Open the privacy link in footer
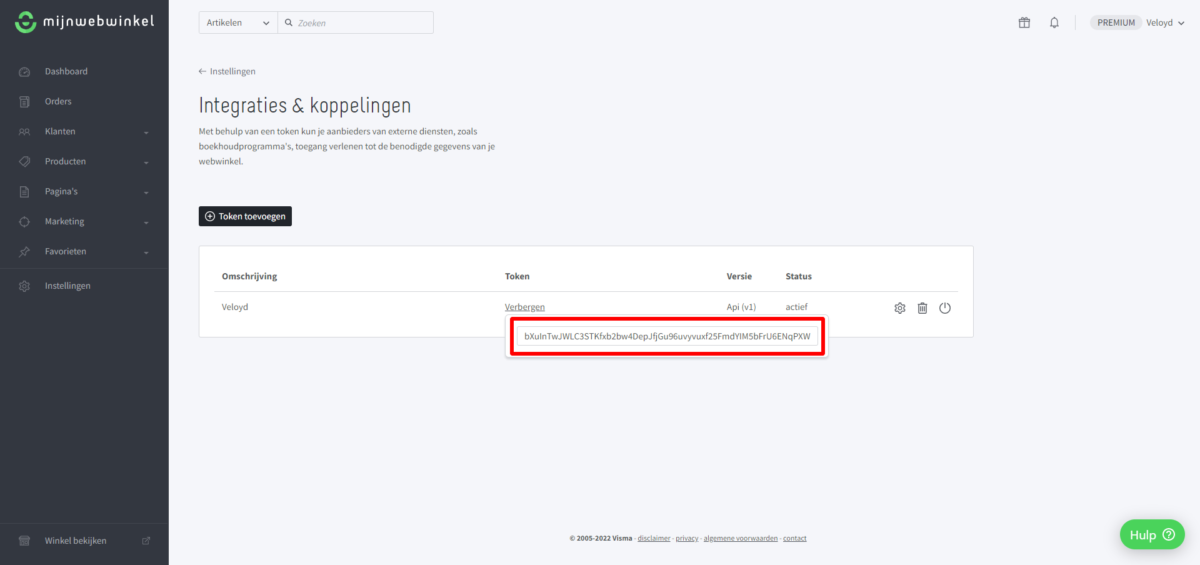1200x565 pixels. pos(687,539)
